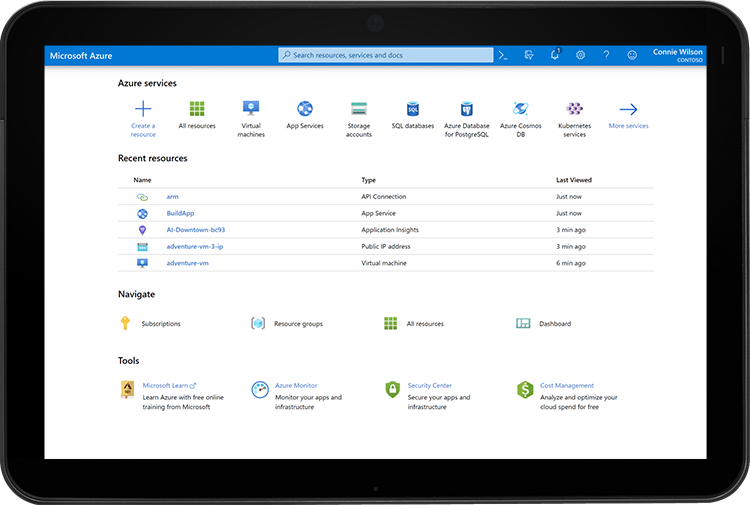
Task: Open Virtual machines service icon
Action: pyautogui.click(x=251, y=109)
